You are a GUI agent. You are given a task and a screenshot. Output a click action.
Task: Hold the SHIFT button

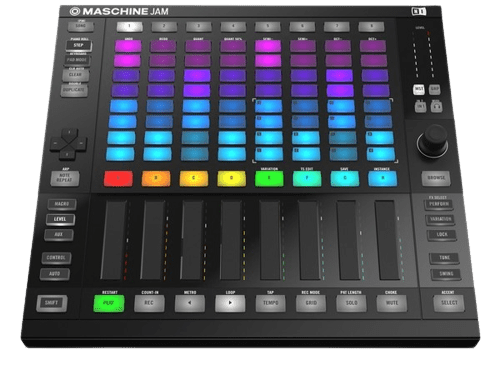tap(52, 303)
